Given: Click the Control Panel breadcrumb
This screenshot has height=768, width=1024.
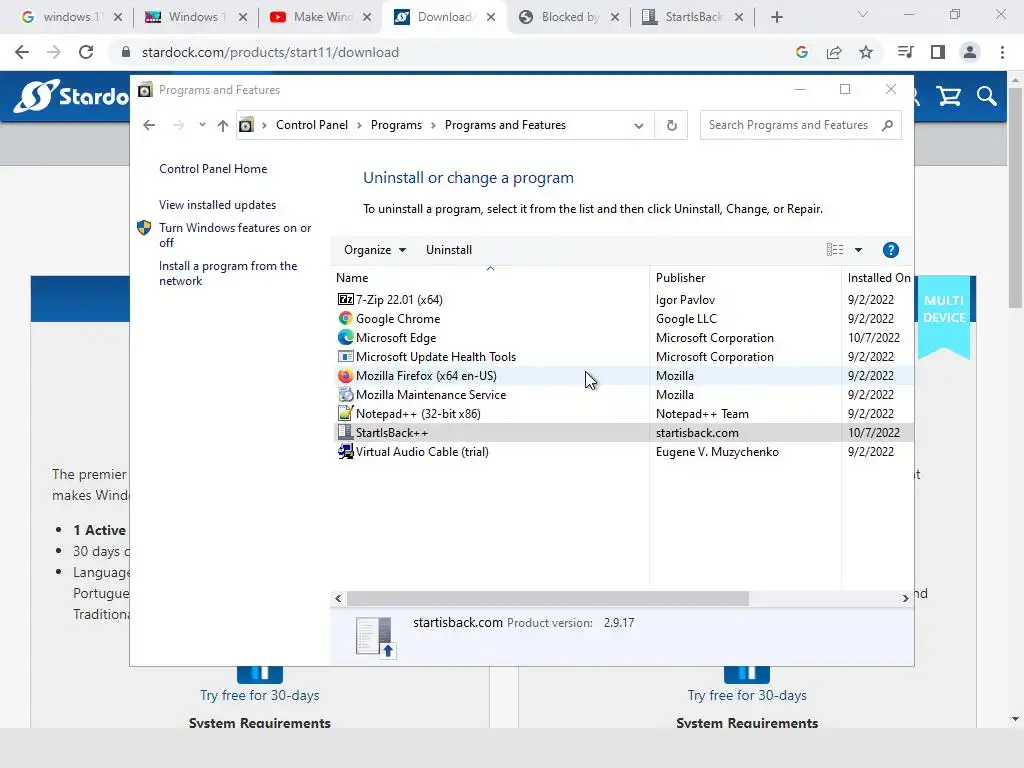Looking at the screenshot, I should (312, 125).
